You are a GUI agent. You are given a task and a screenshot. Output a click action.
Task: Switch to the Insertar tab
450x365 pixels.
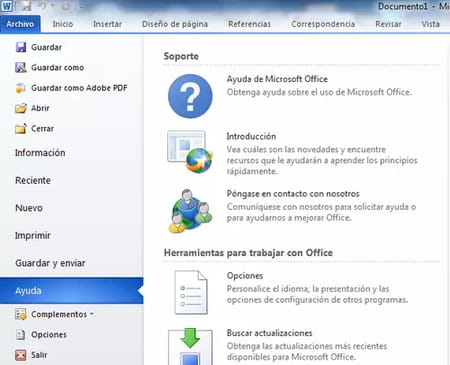[107, 24]
